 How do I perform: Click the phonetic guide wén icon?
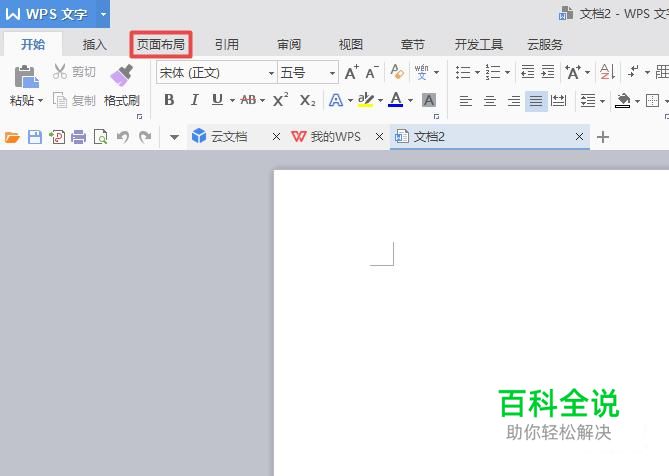click(x=422, y=72)
